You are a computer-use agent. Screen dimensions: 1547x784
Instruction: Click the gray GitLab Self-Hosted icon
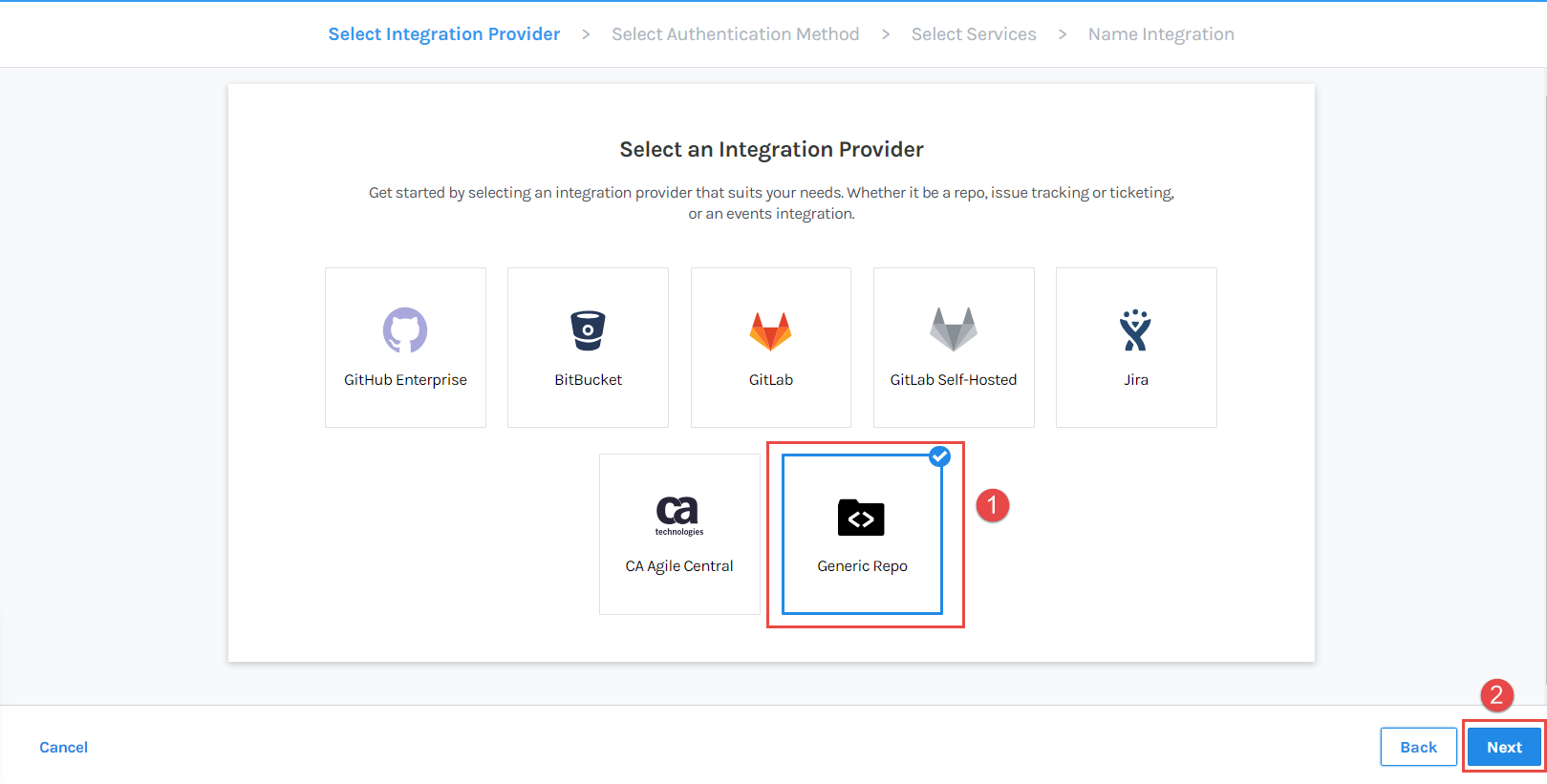pyautogui.click(x=954, y=329)
